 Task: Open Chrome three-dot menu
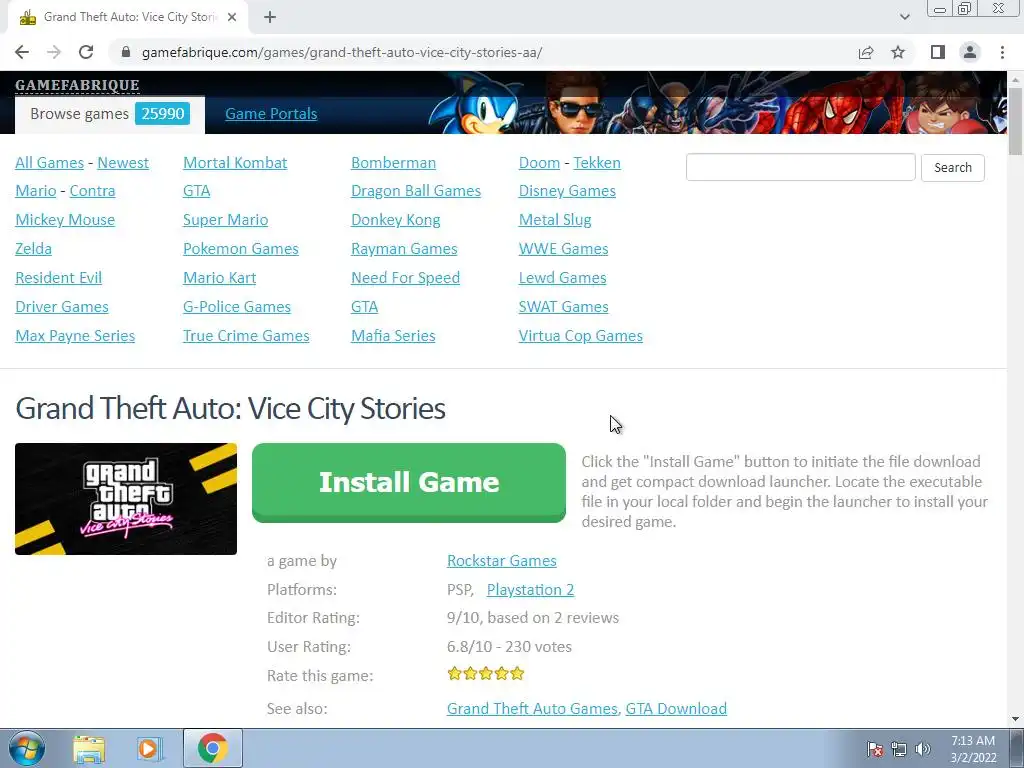1002,52
